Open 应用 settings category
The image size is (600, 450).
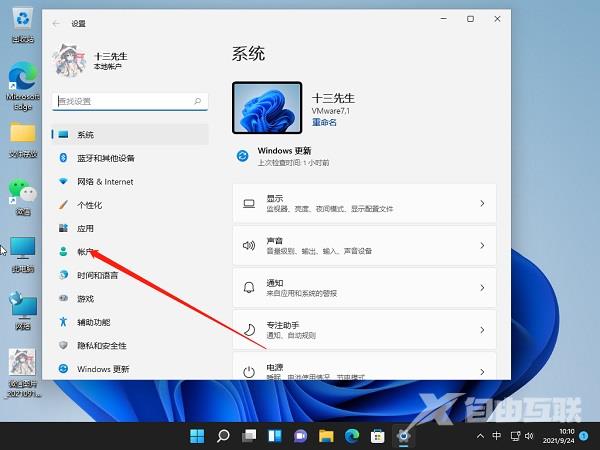130,228
